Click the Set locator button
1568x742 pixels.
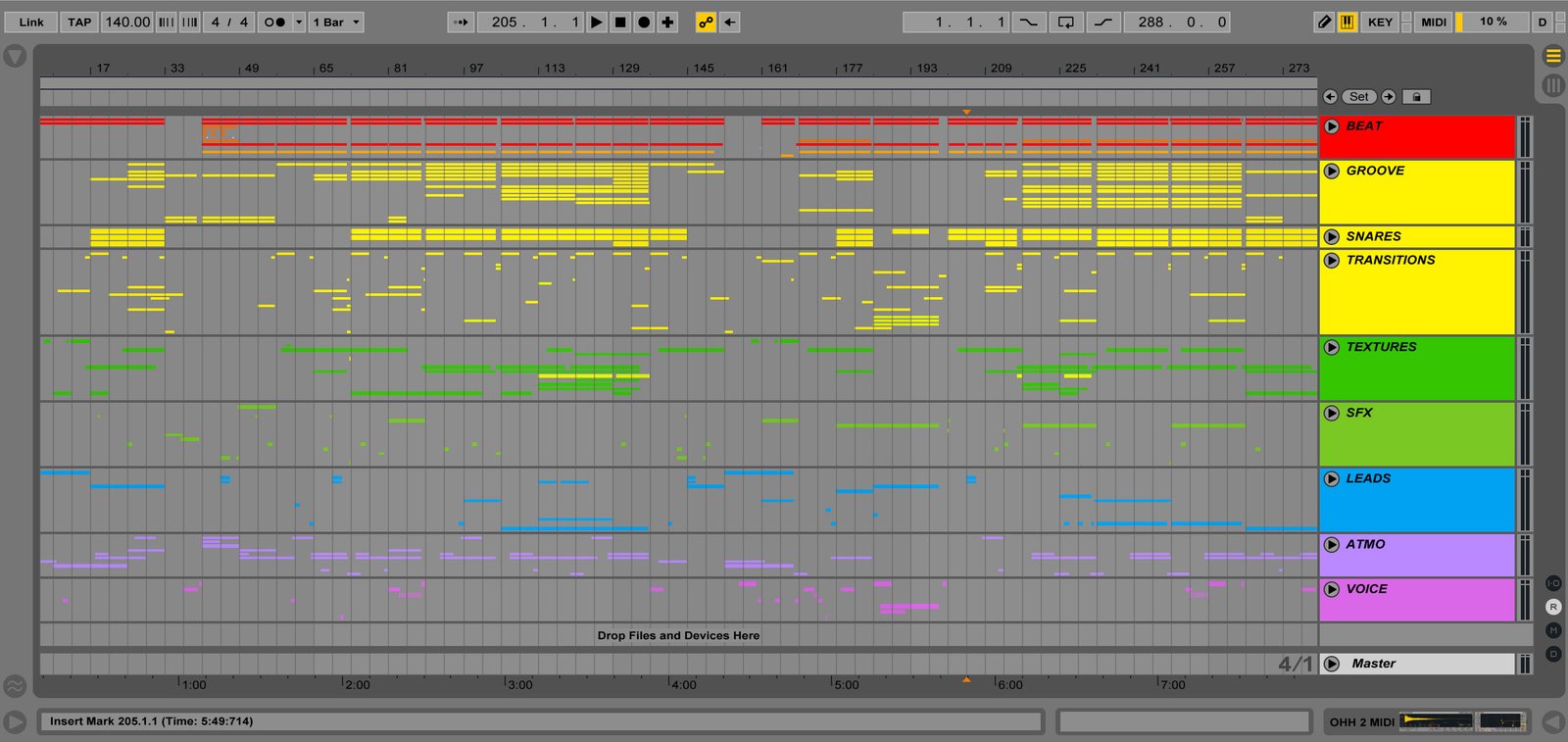(1359, 96)
